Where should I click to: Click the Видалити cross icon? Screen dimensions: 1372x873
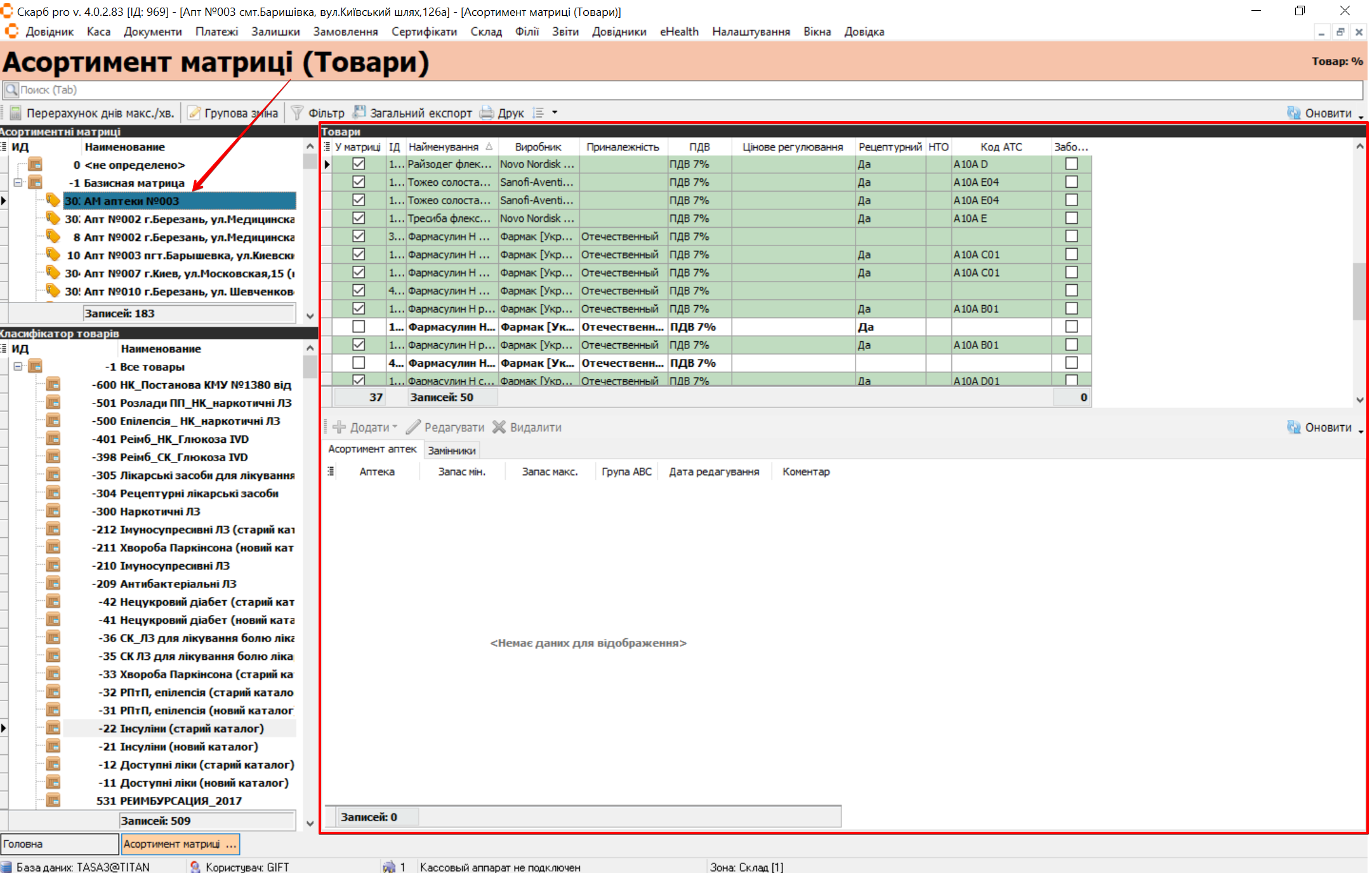click(x=499, y=427)
